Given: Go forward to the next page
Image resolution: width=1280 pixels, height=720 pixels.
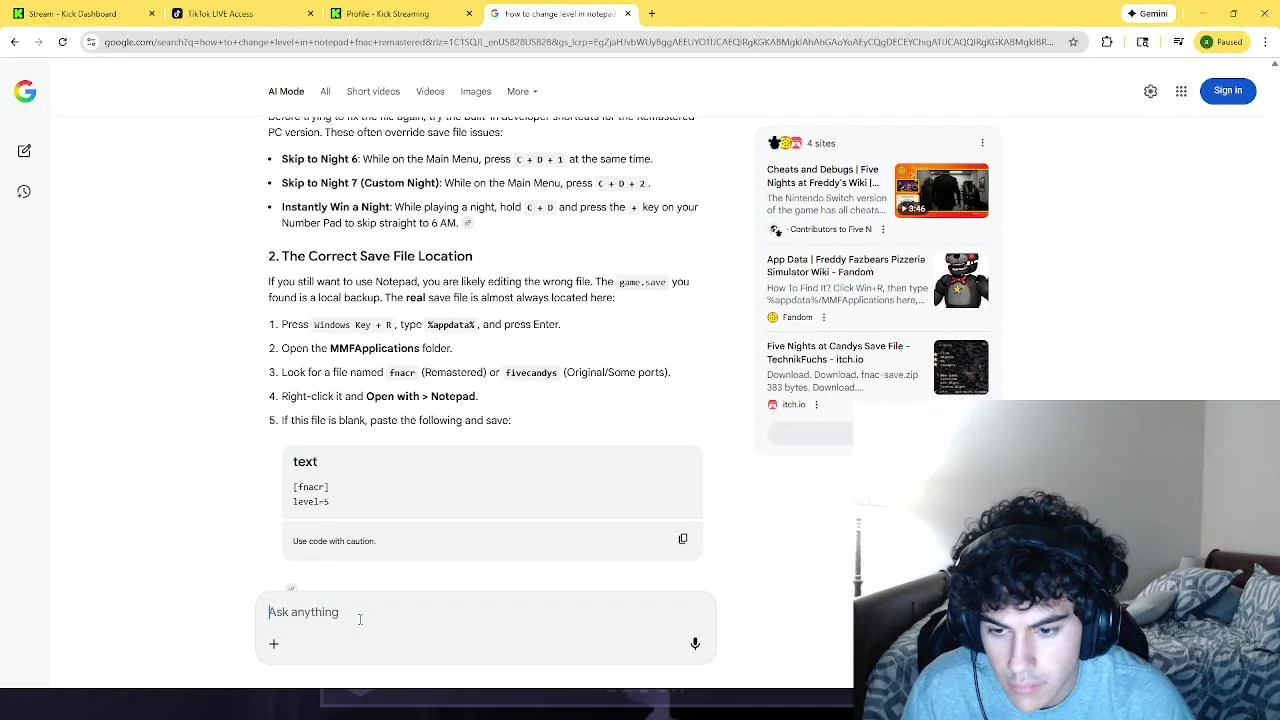Looking at the screenshot, I should (x=38, y=42).
